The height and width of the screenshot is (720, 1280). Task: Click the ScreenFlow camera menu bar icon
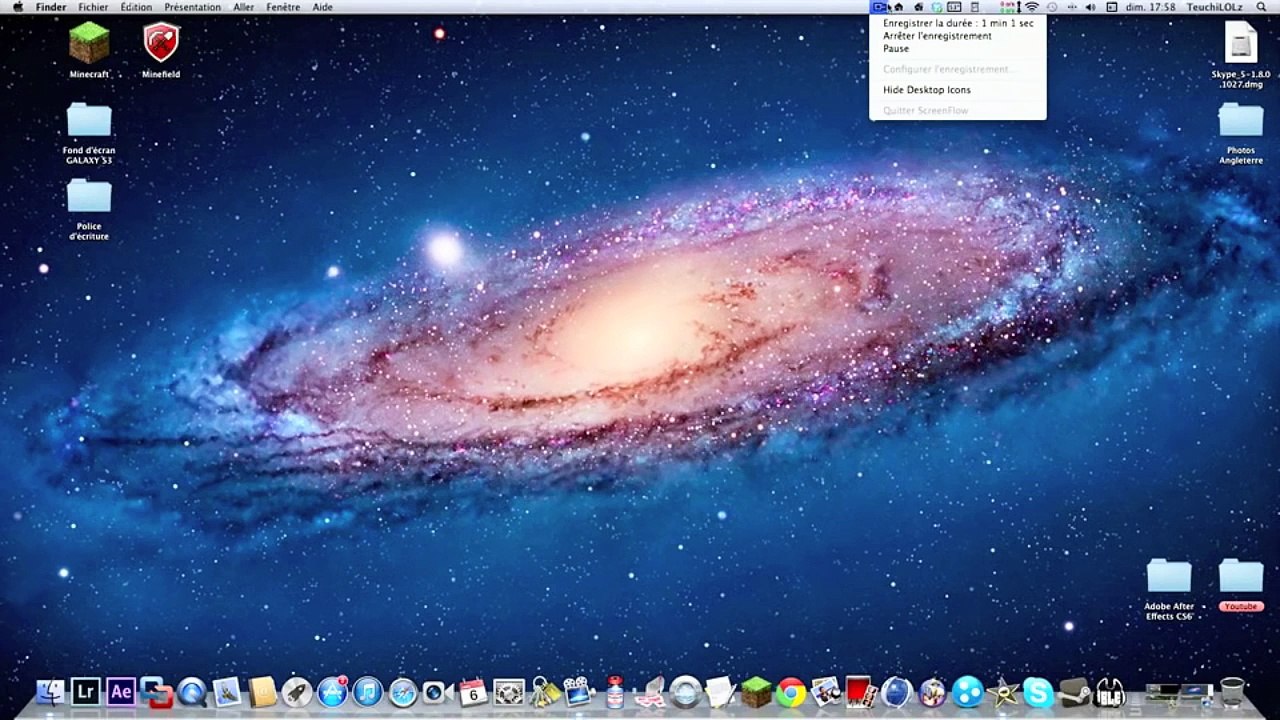click(x=879, y=7)
